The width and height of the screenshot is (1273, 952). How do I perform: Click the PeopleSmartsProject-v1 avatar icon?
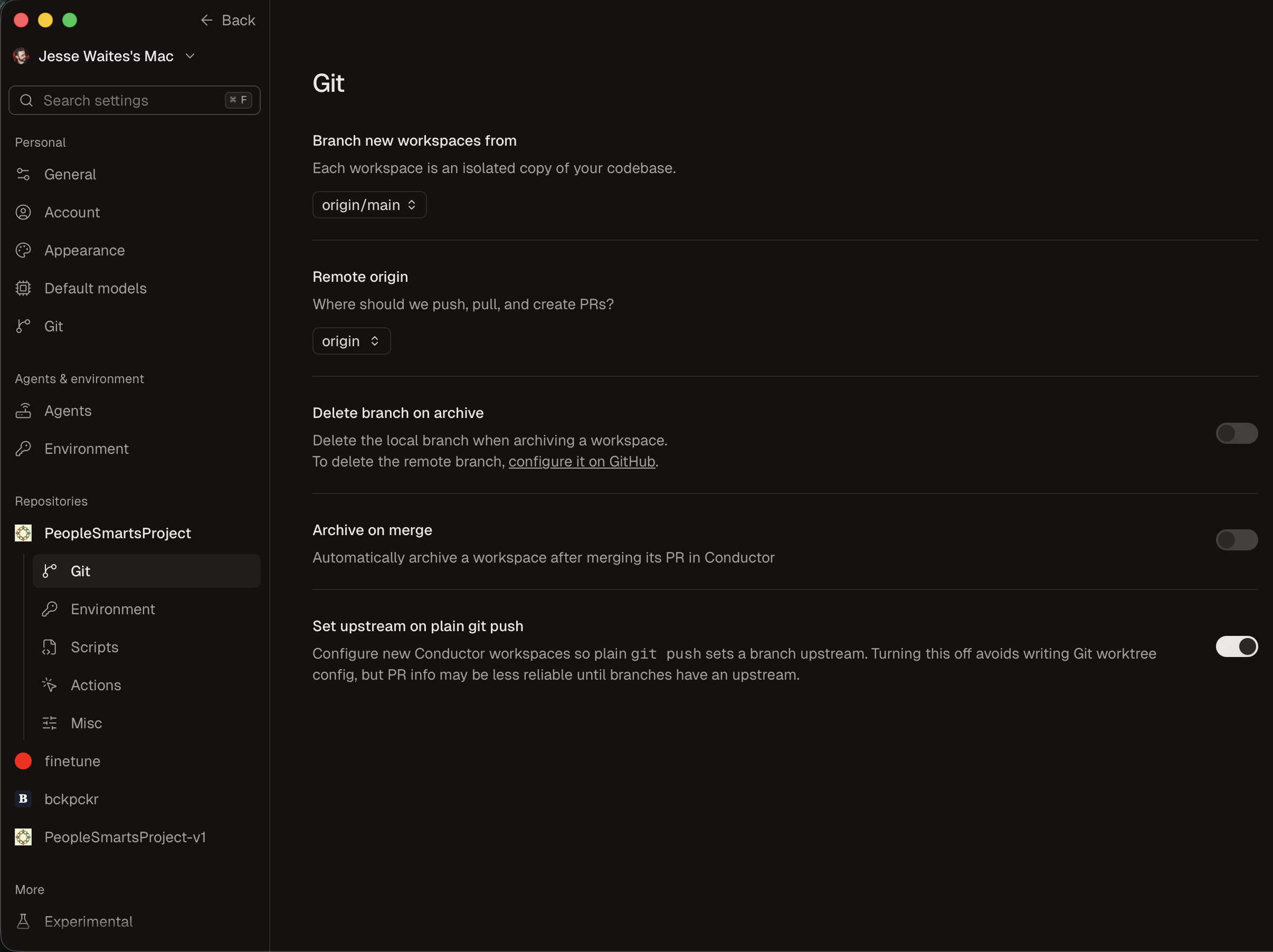coord(23,837)
